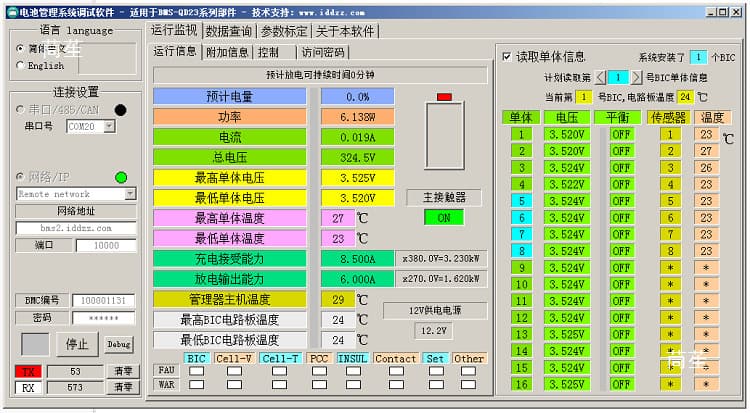Click the 预计电量 value 0.0%
Viewport: 750px width, 413px height.
pyautogui.click(x=357, y=97)
